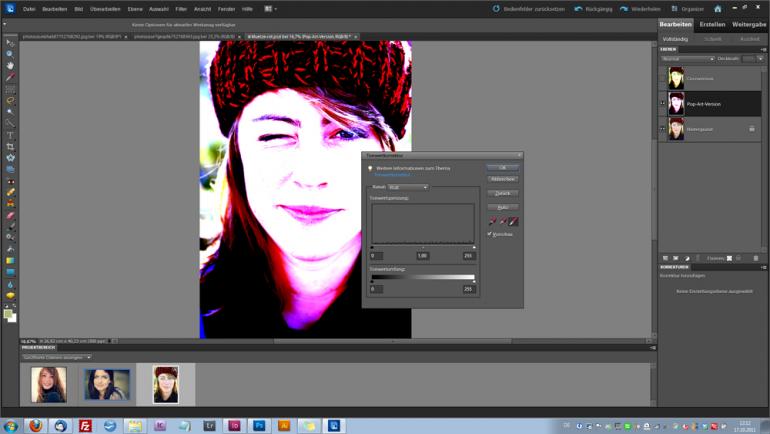770x434 pixels.
Task: Toggle the Vorschau checkbox
Action: click(x=490, y=234)
